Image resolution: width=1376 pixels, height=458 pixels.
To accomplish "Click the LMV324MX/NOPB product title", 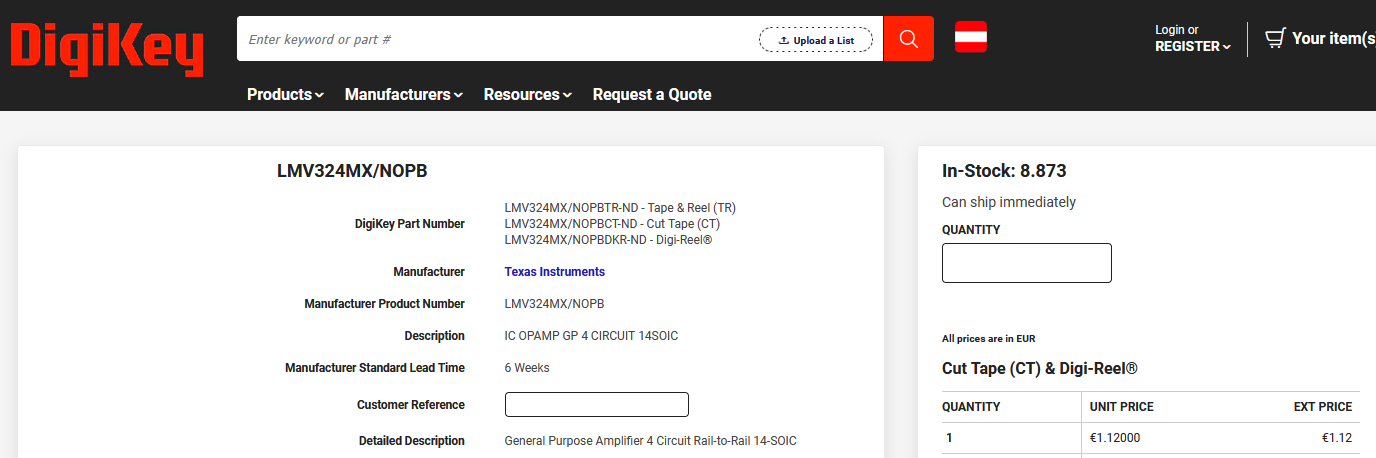I will point(352,171).
